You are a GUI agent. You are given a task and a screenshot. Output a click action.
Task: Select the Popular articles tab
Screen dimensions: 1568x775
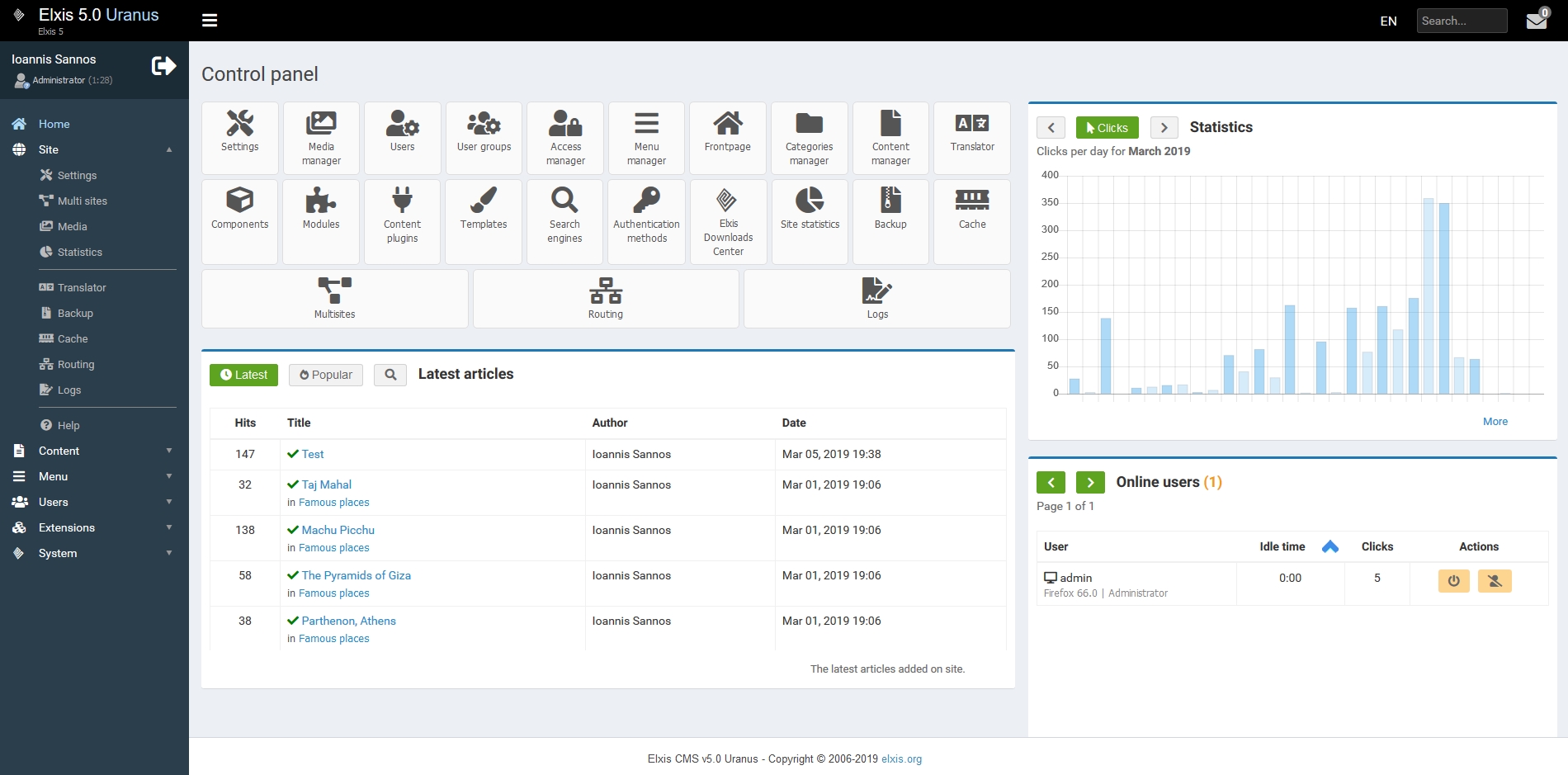[x=326, y=375]
